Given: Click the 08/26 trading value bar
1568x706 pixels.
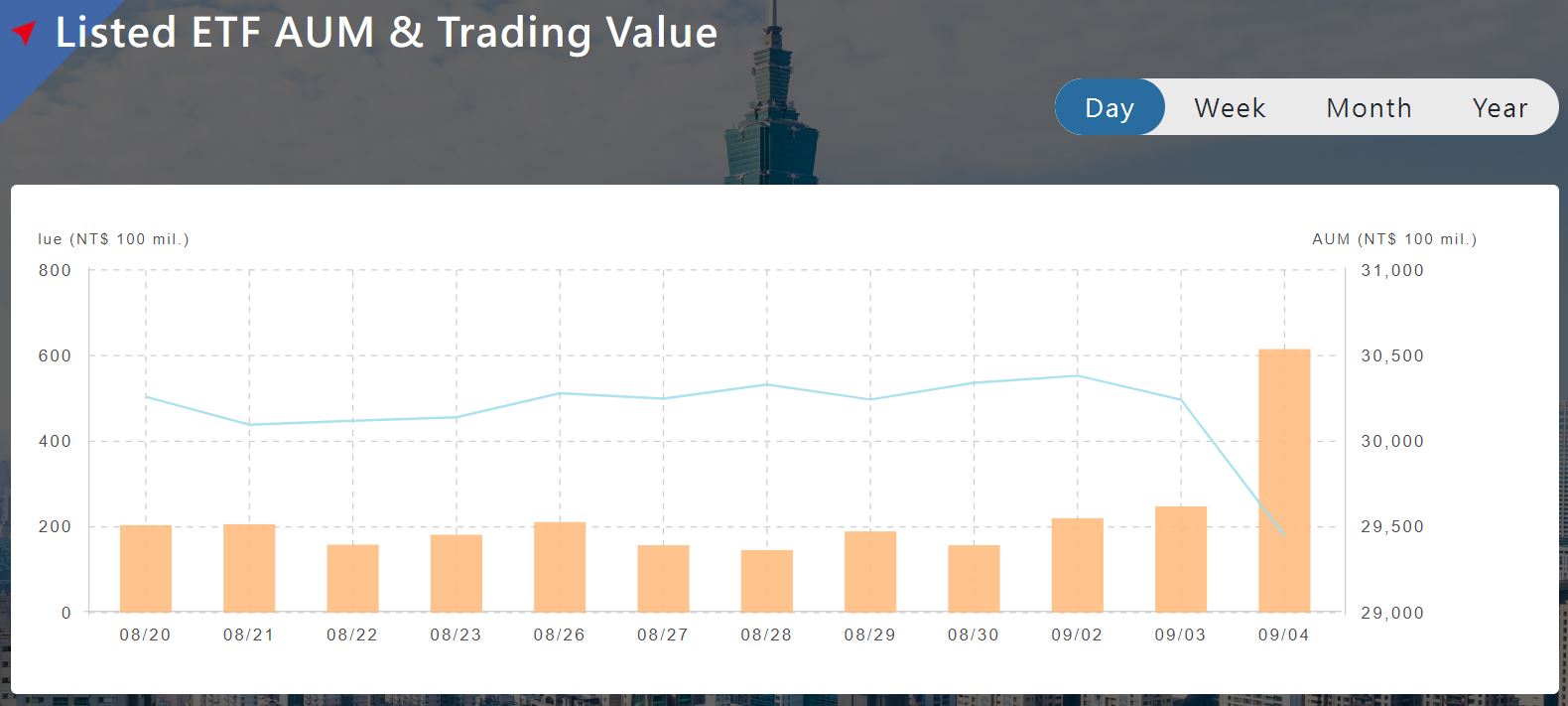Looking at the screenshot, I should pyautogui.click(x=560, y=567).
